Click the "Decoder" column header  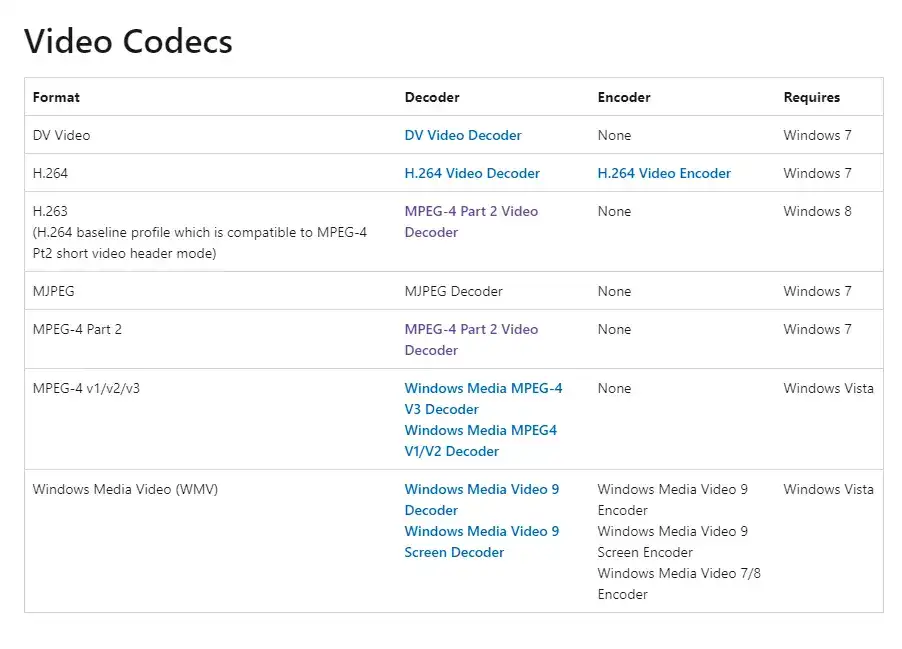[432, 97]
